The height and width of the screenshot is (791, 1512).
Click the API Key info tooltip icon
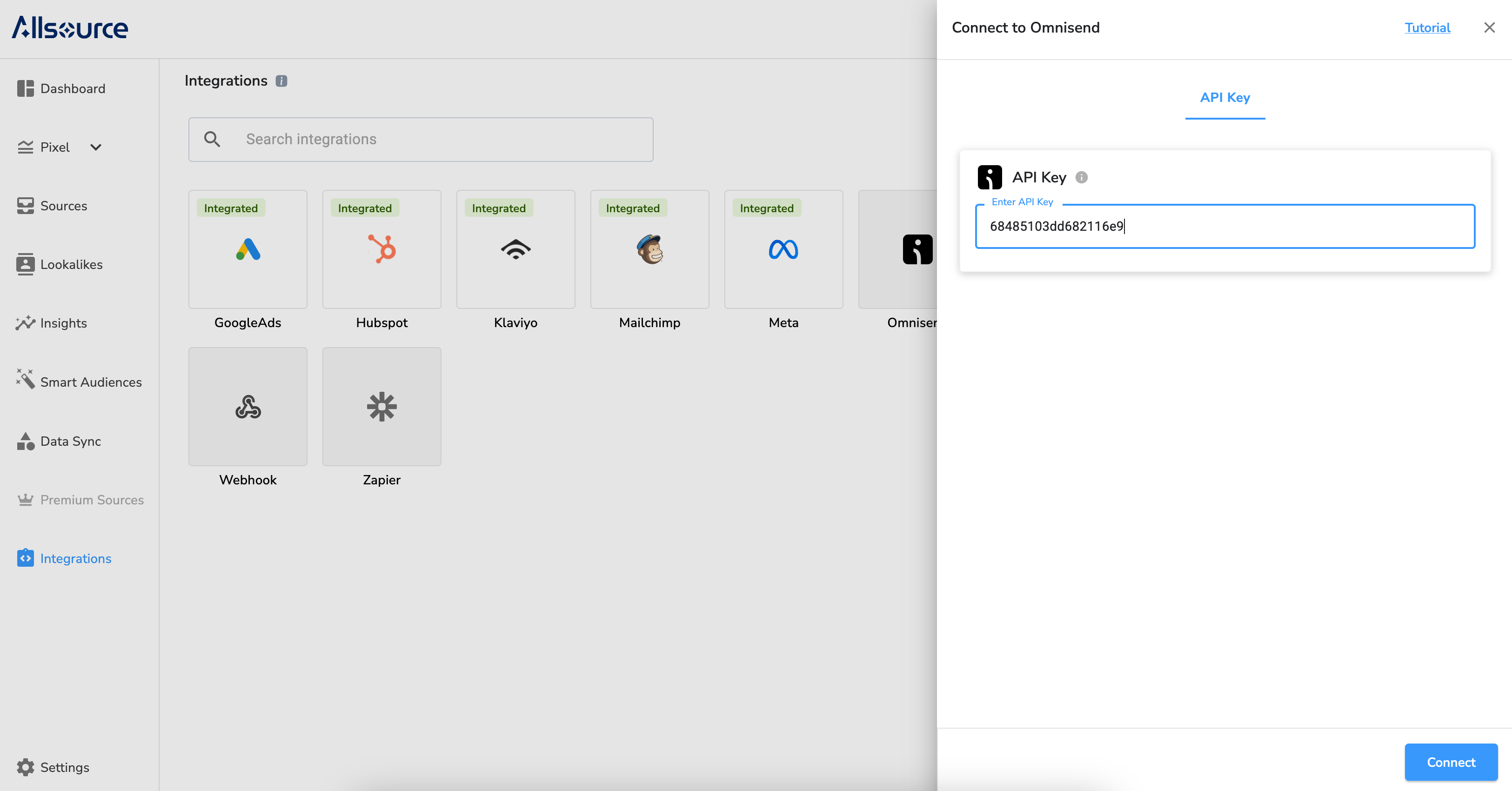pos(1081,177)
